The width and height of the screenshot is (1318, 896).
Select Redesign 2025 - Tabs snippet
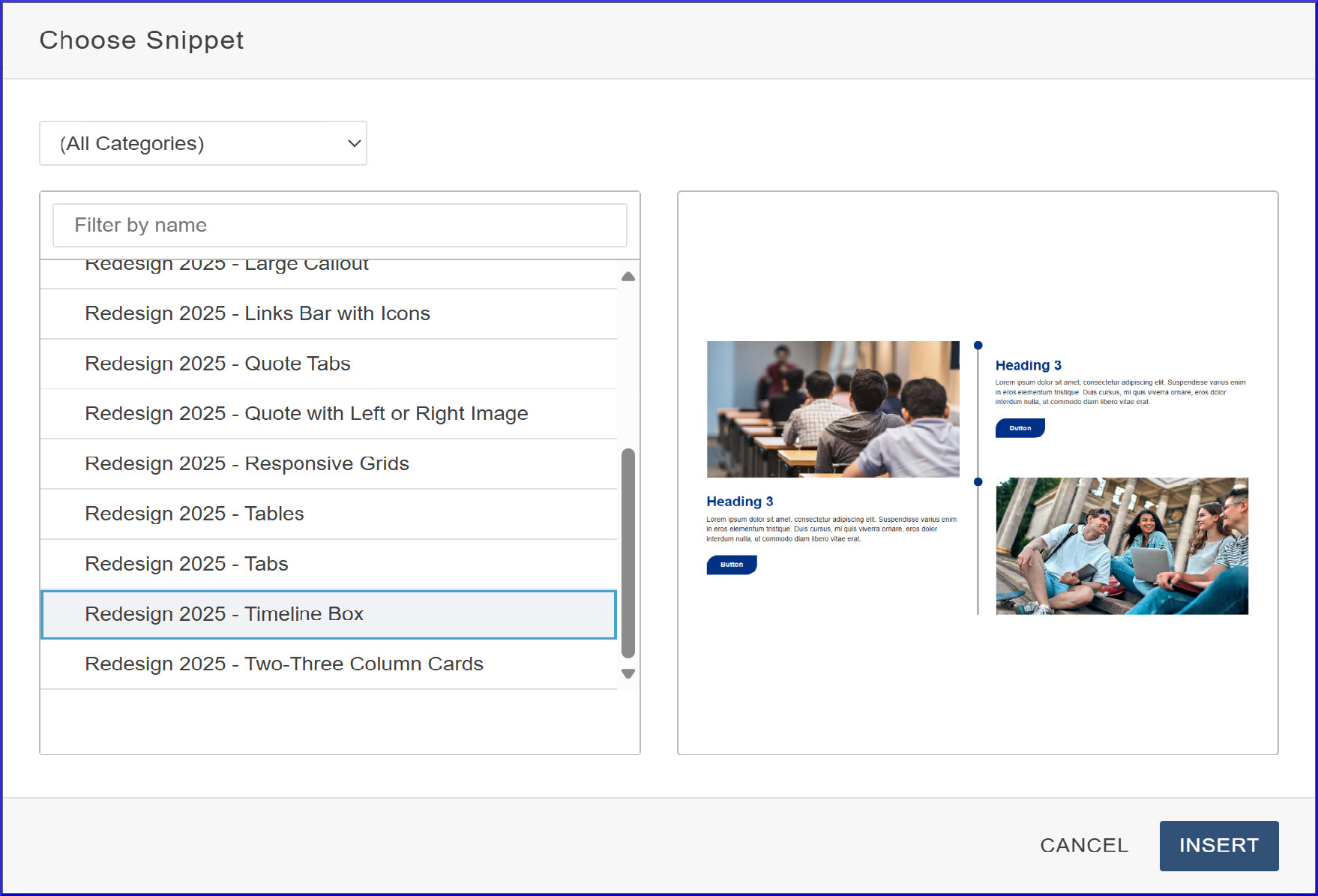click(186, 564)
